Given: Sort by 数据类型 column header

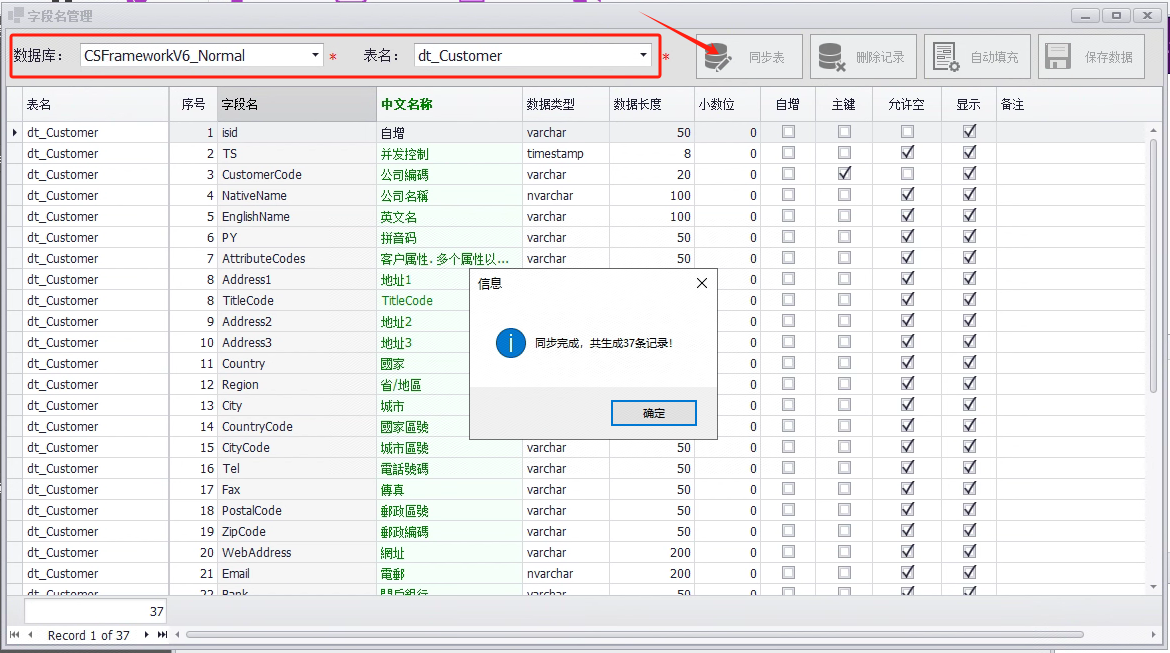Looking at the screenshot, I should pyautogui.click(x=565, y=104).
